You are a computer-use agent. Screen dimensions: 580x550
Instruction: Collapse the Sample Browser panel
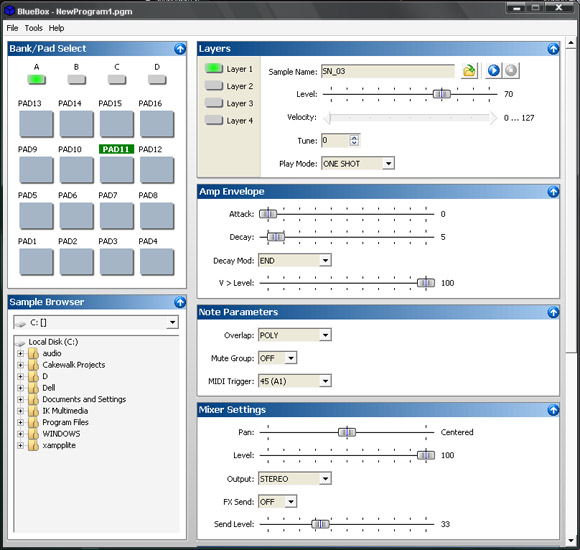[180, 302]
